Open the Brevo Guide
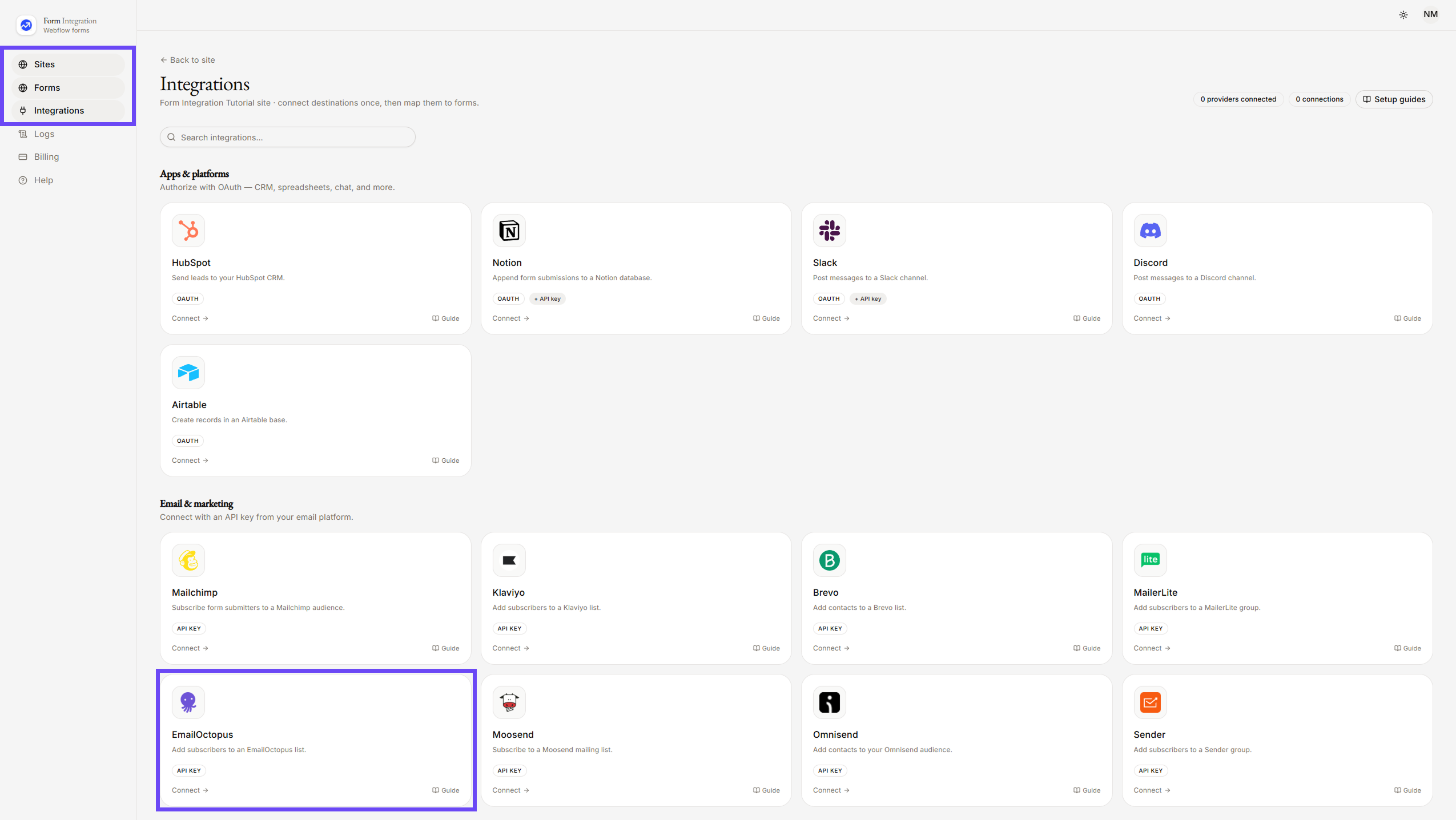Image resolution: width=1456 pixels, height=820 pixels. pos(1087,648)
